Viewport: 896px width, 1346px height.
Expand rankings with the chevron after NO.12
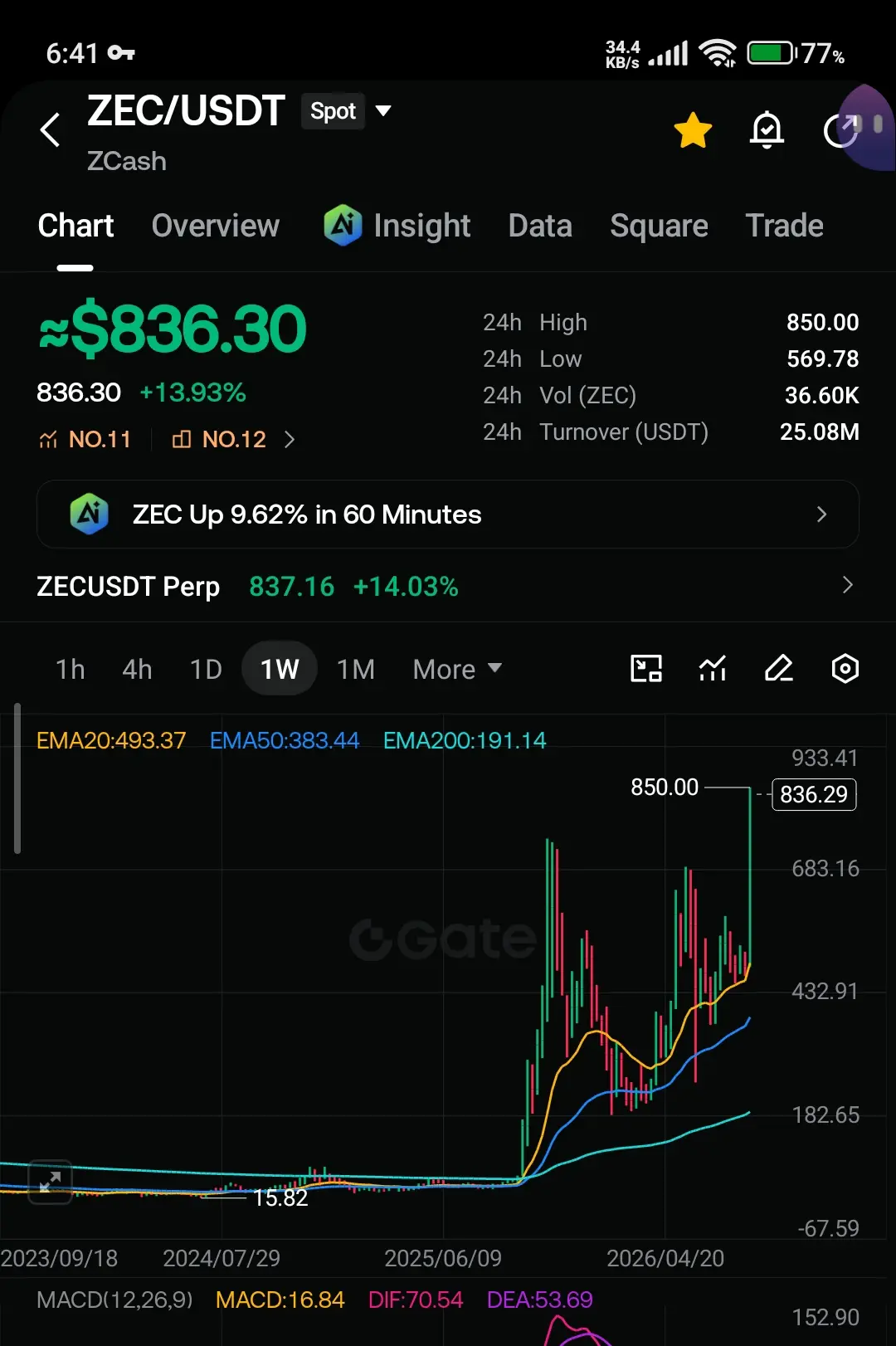(290, 439)
